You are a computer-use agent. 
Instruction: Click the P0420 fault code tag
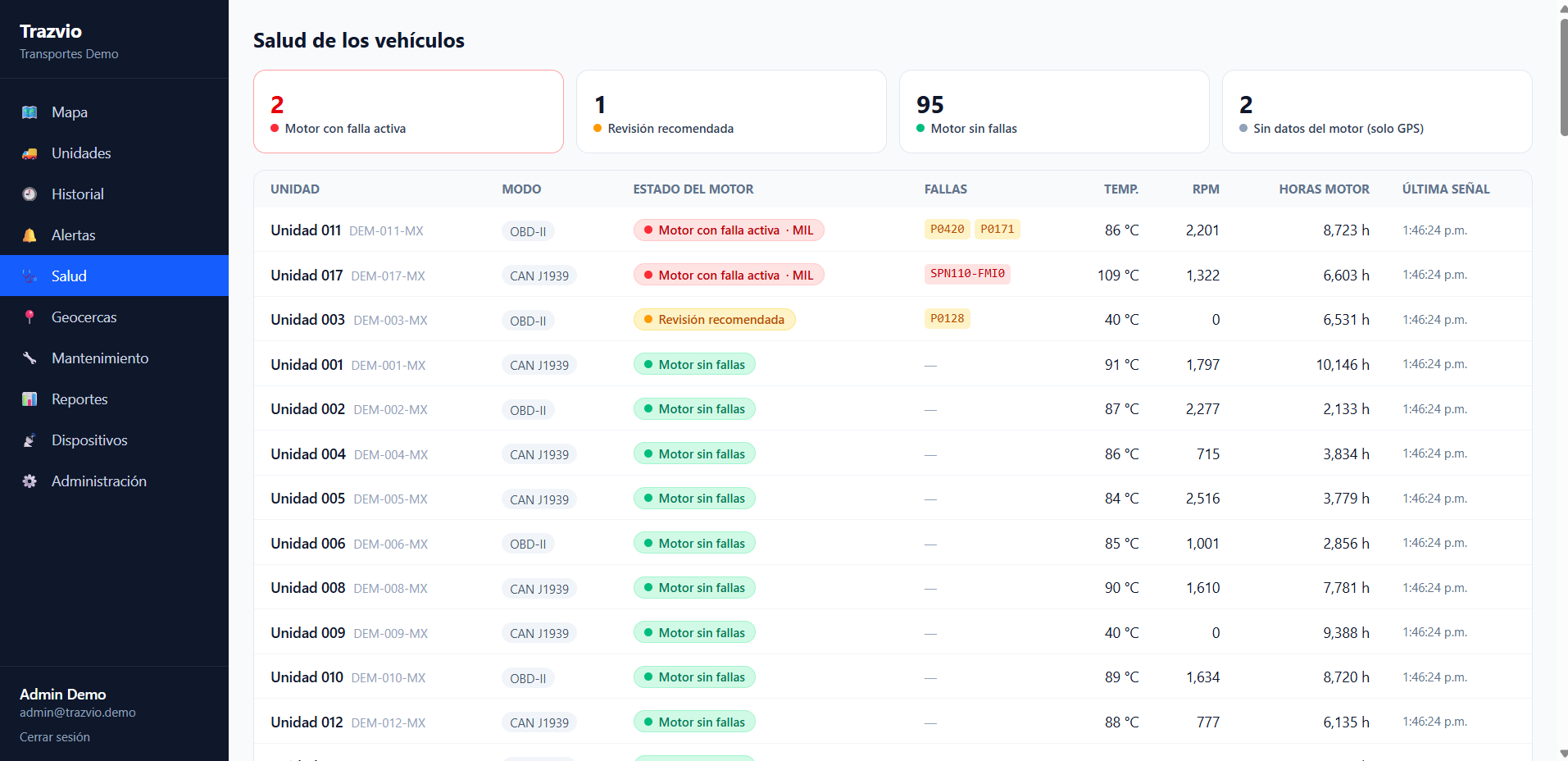click(947, 230)
